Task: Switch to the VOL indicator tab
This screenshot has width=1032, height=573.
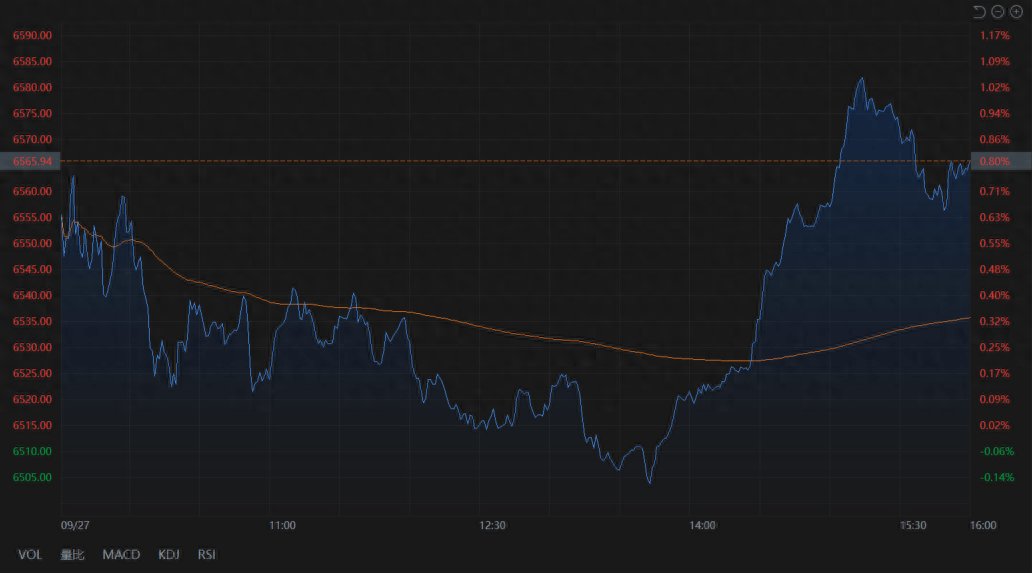Action: (30, 554)
